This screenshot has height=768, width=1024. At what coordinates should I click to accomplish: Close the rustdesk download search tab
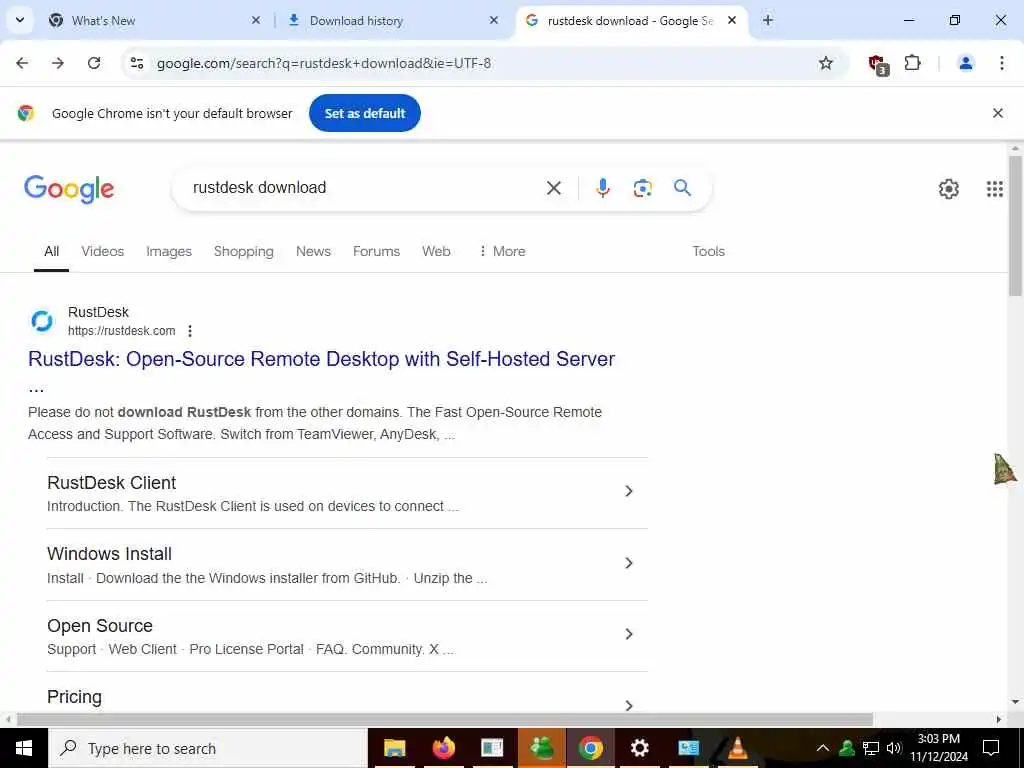[732, 20]
